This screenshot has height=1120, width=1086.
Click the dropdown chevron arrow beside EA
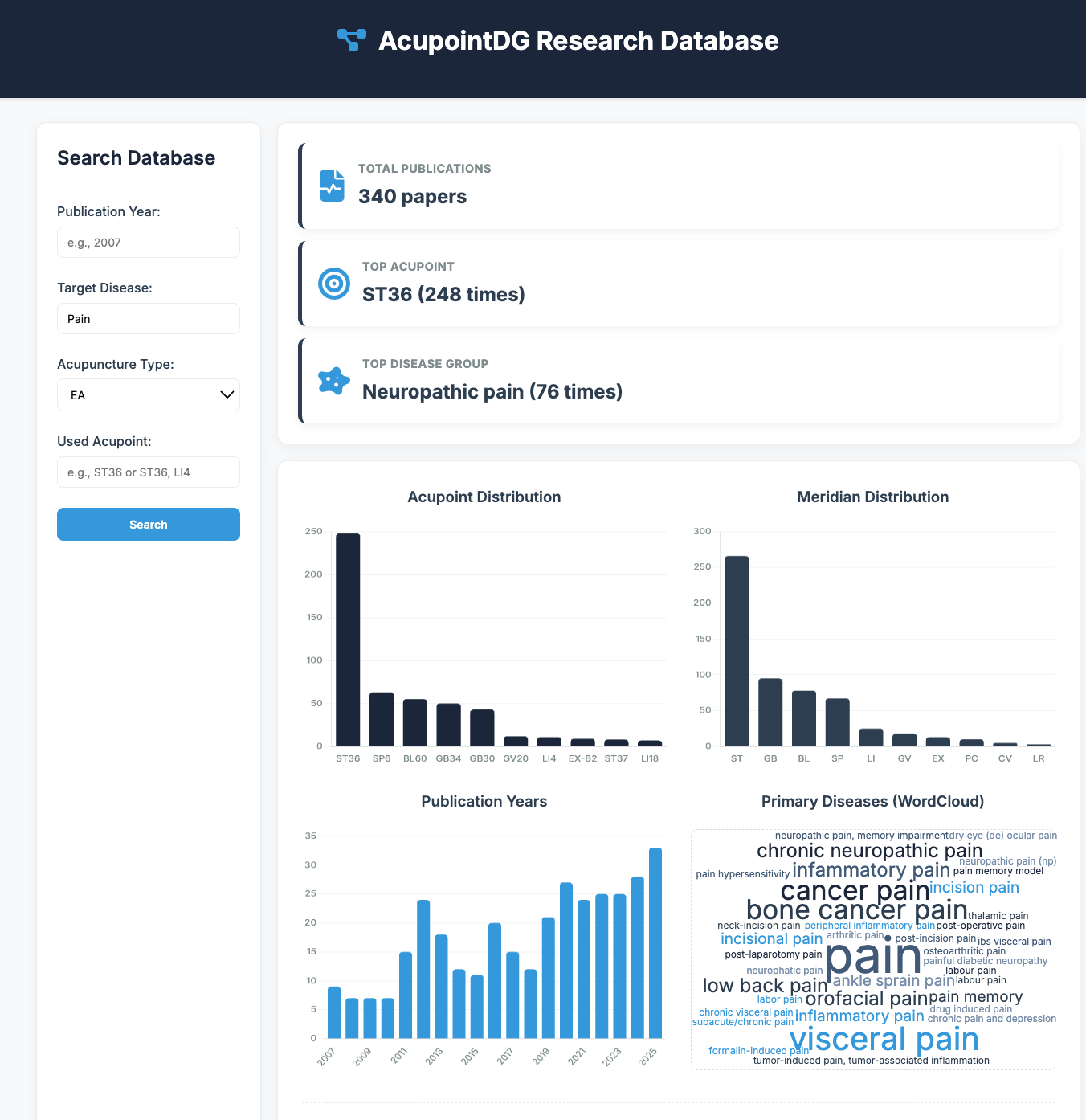pyautogui.click(x=227, y=395)
